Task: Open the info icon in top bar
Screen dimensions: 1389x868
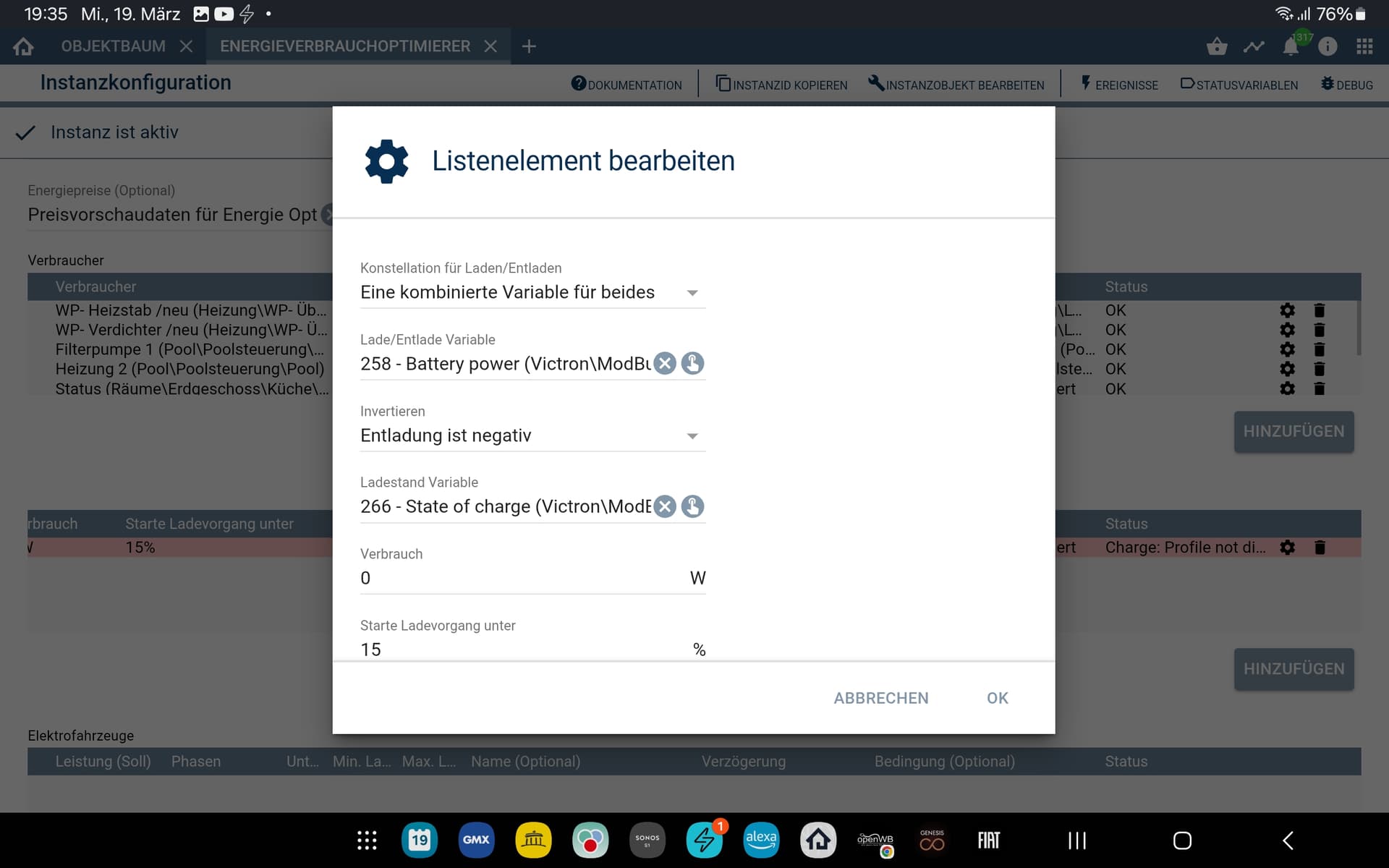Action: [x=1328, y=46]
